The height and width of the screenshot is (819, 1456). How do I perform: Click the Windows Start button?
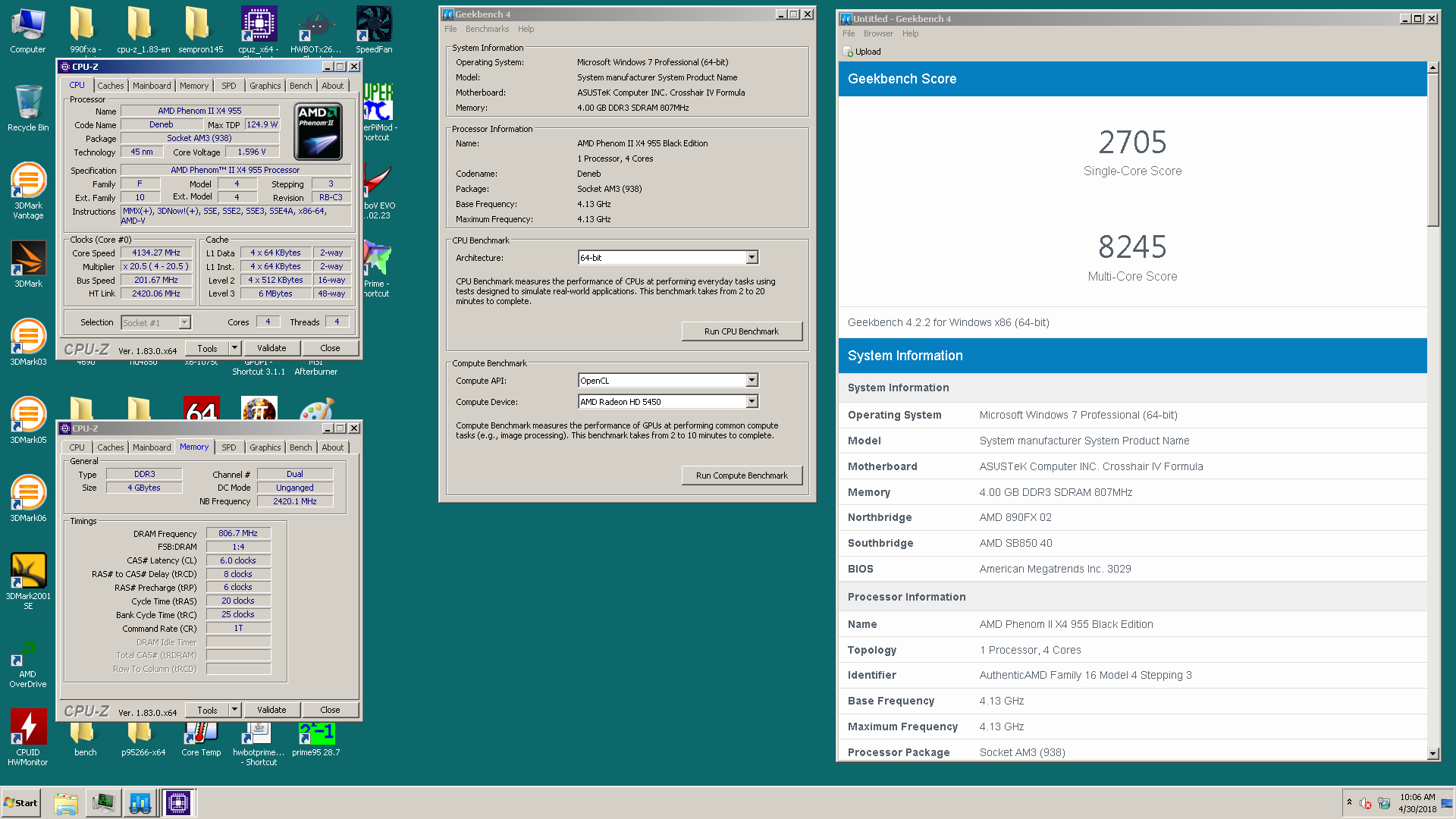pyautogui.click(x=21, y=803)
